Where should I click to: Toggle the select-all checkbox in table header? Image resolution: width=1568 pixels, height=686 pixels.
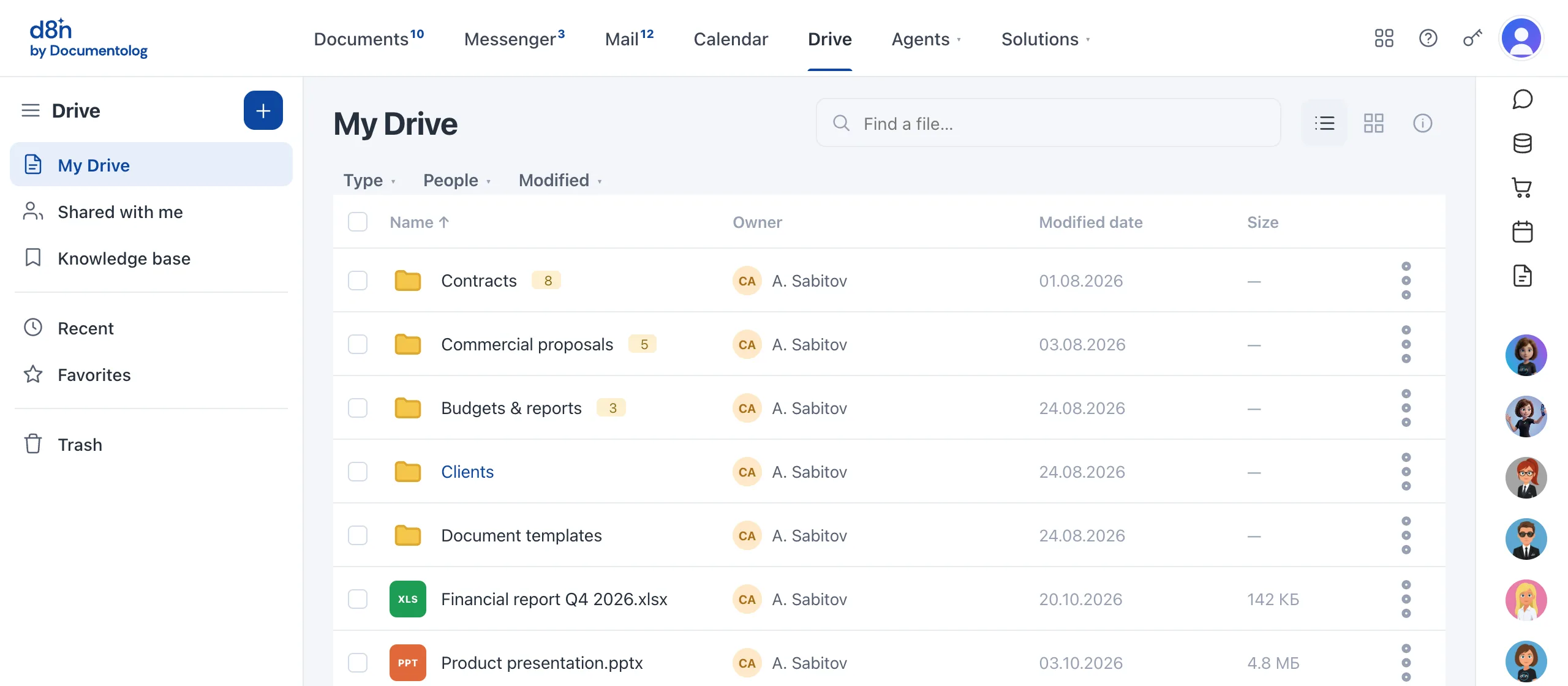[358, 222]
